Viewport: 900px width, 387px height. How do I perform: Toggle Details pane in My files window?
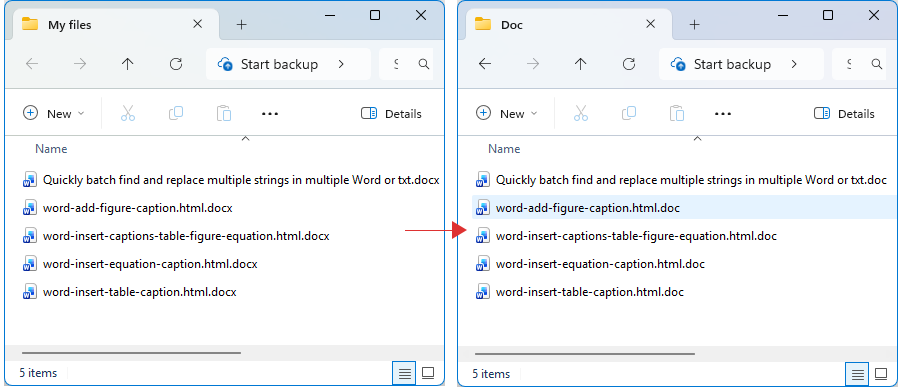(391, 114)
